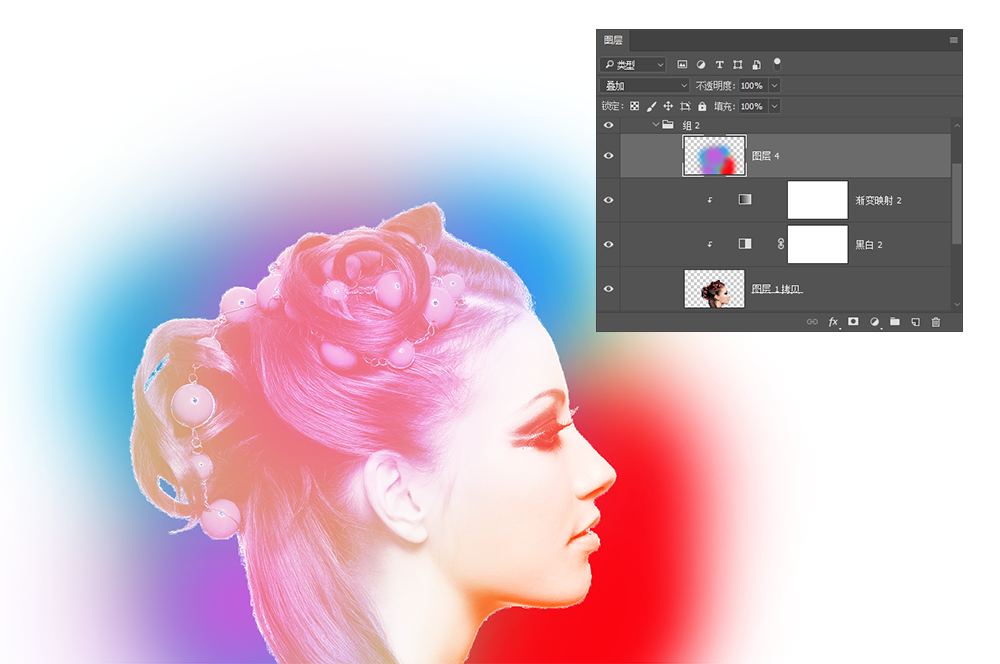This screenshot has width=1000, height=664.
Task: Hide the 黑白 2 adjustment layer
Action: tap(608, 244)
